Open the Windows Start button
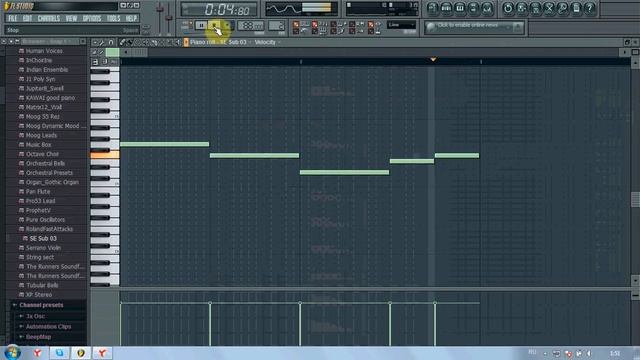Viewport: 640px width, 360px height. 13,353
